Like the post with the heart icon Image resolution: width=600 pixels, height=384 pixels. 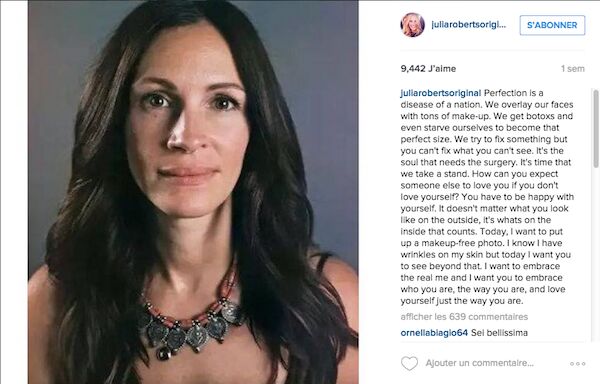pyautogui.click(x=409, y=363)
